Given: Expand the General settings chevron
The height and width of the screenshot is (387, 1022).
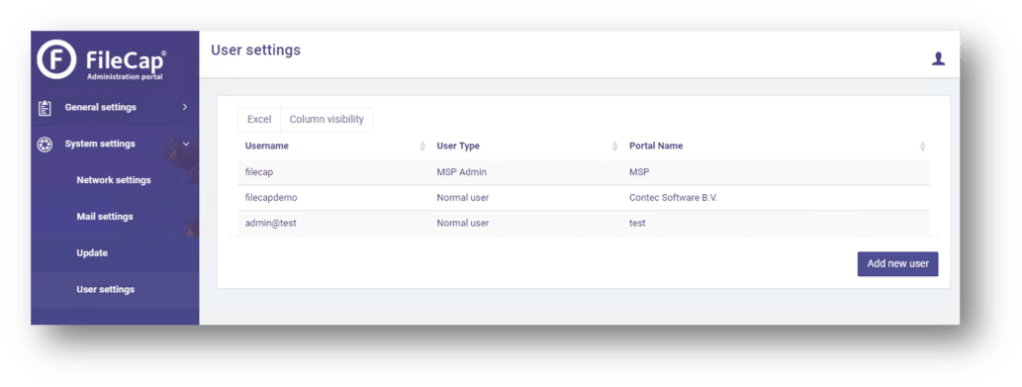Looking at the screenshot, I should click(x=185, y=107).
